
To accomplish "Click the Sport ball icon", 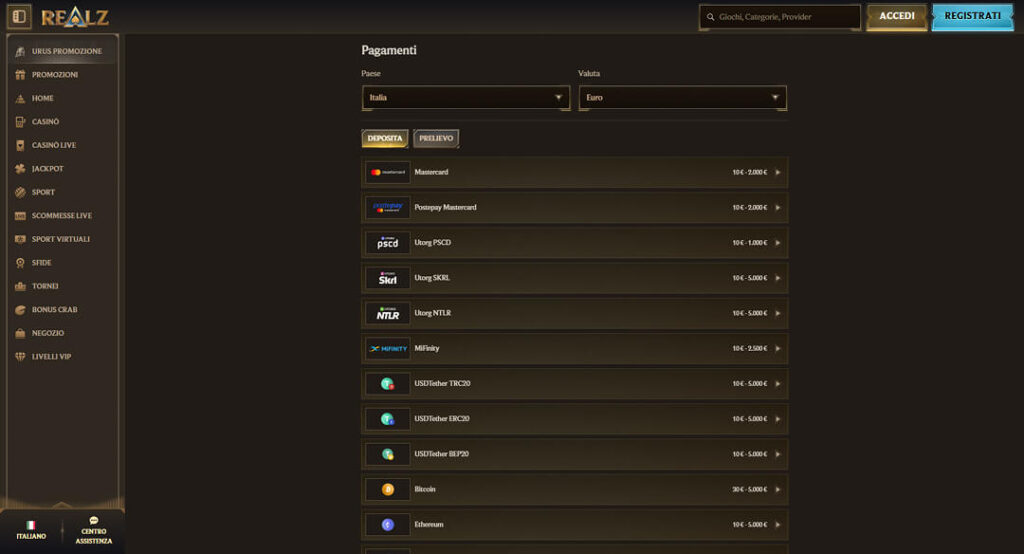I will [20, 192].
